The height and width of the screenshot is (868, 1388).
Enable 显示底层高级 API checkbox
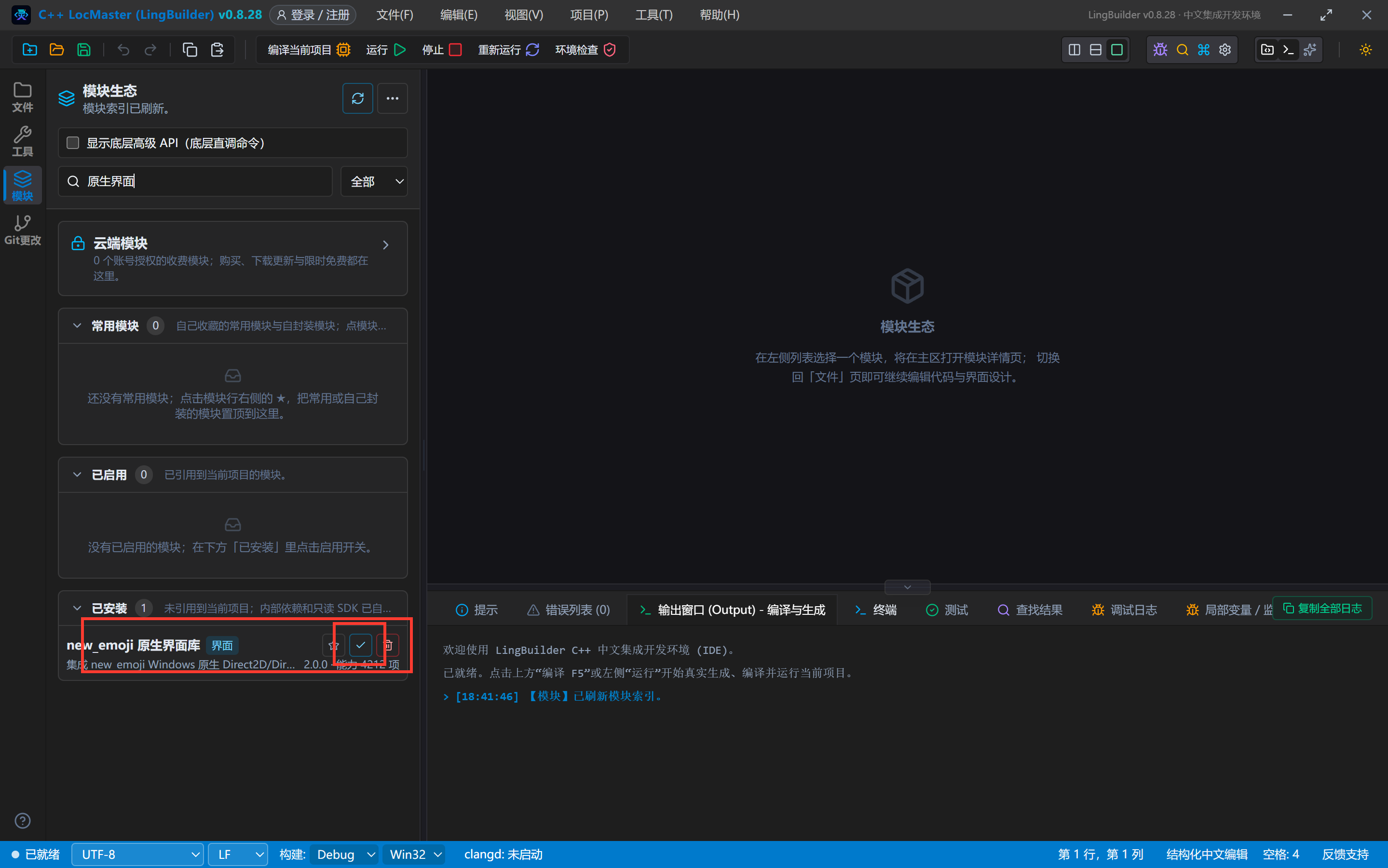[x=73, y=142]
